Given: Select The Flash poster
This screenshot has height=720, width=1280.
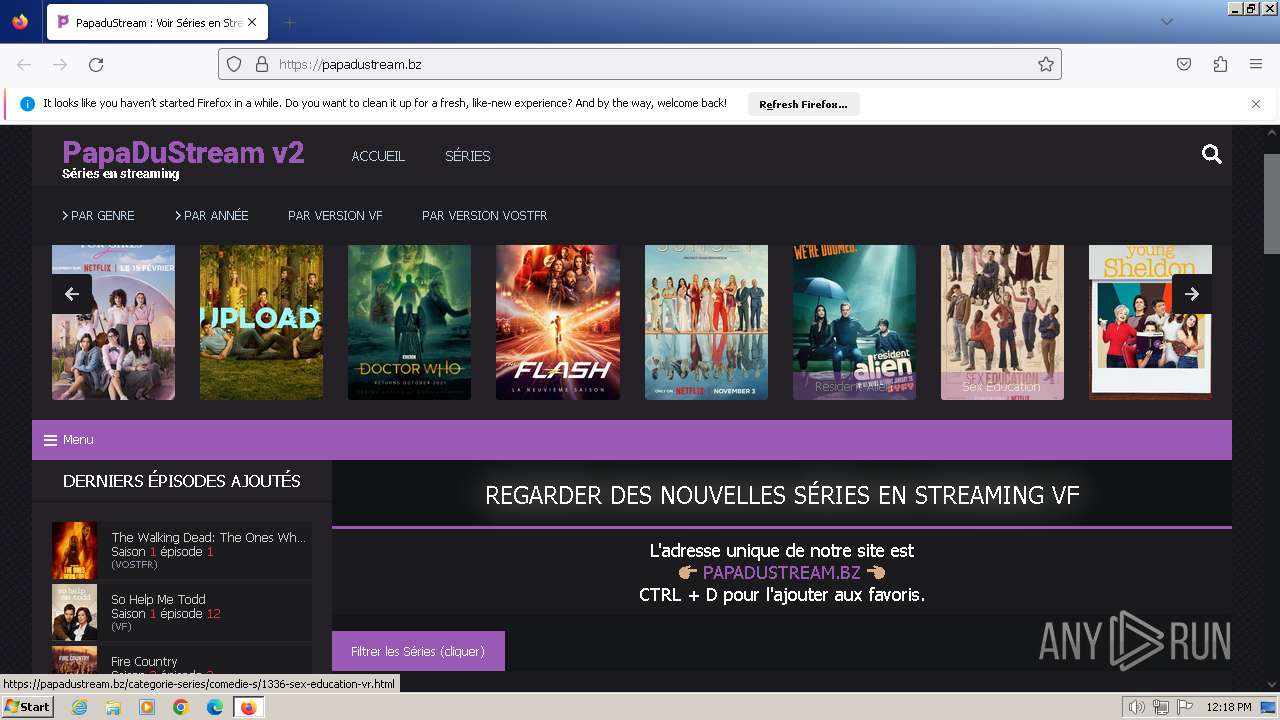Looking at the screenshot, I should point(558,322).
